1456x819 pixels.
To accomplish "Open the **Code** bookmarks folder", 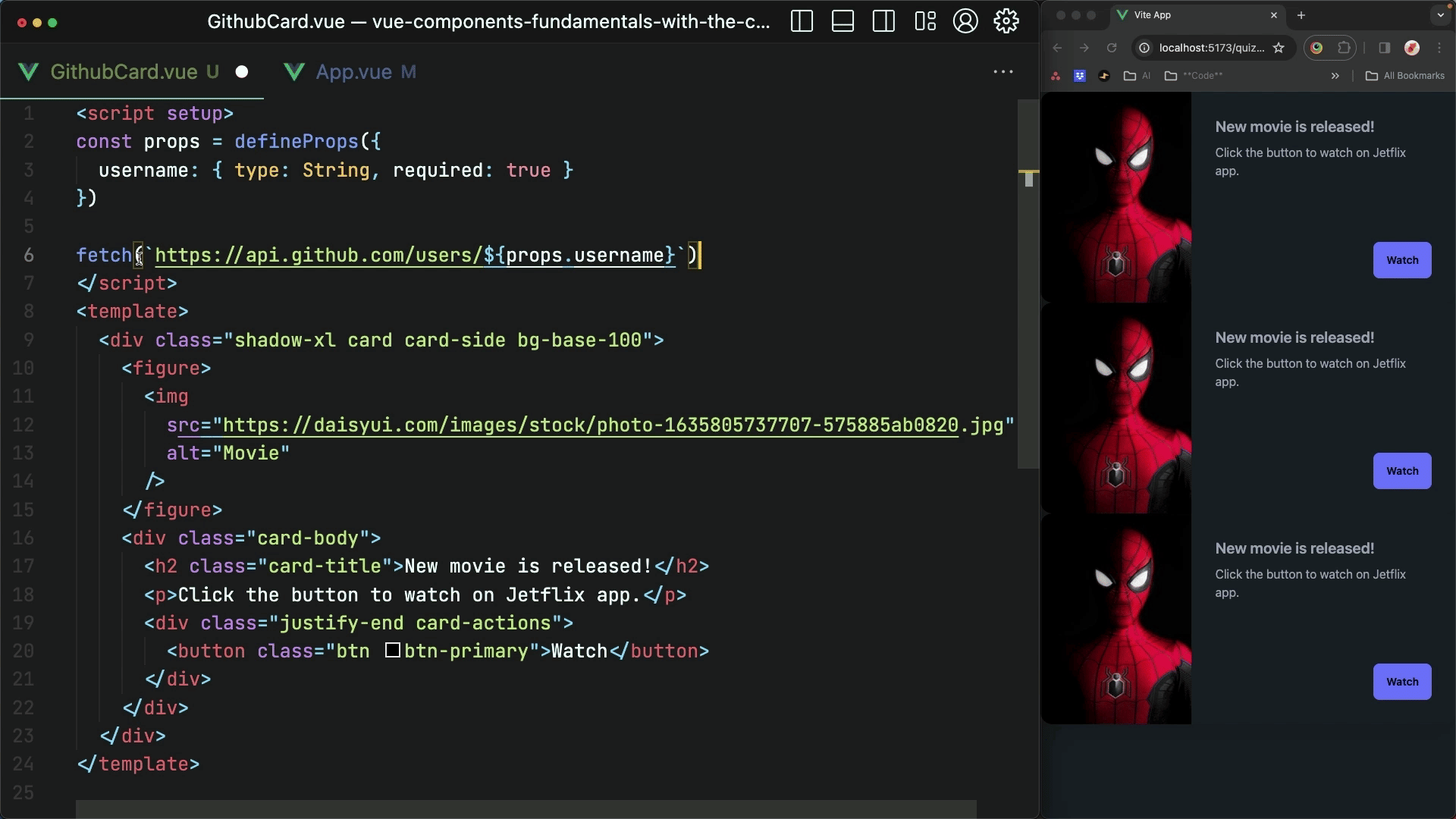I will point(1194,76).
